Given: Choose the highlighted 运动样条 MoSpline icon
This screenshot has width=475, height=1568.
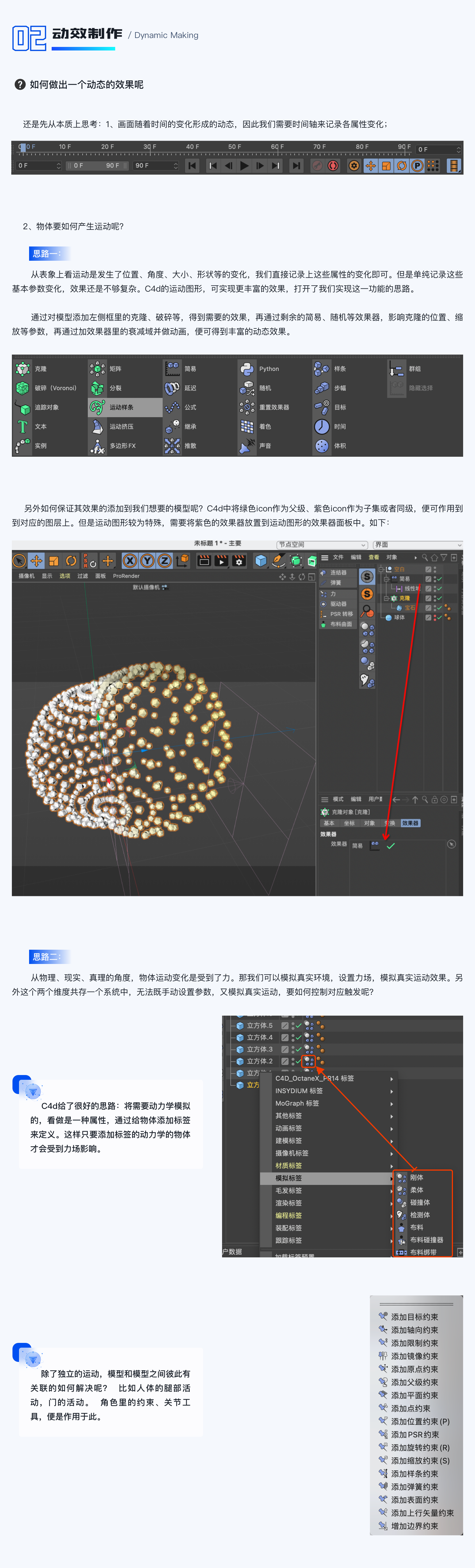Looking at the screenshot, I should coord(97,407).
